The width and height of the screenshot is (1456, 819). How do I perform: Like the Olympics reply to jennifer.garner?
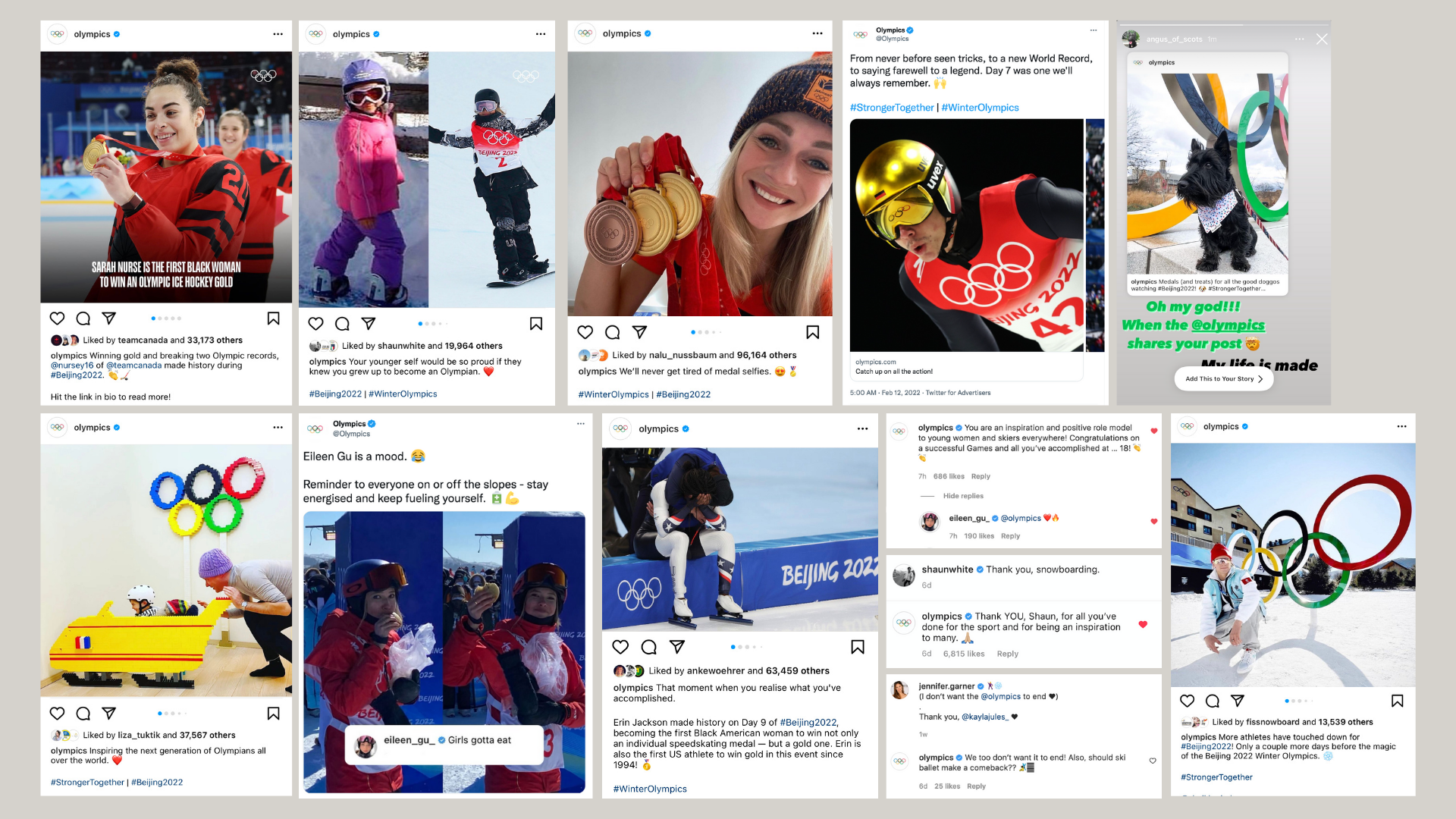(x=1153, y=761)
